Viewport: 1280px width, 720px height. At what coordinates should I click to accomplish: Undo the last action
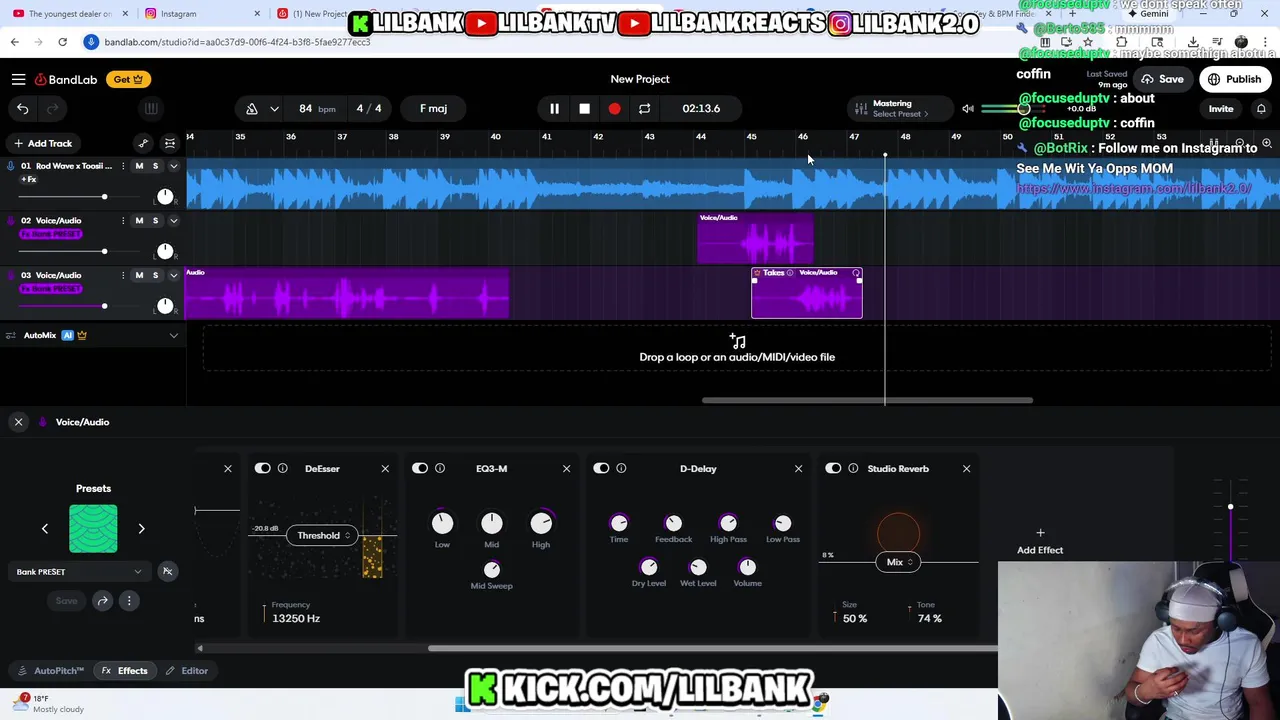(x=23, y=108)
